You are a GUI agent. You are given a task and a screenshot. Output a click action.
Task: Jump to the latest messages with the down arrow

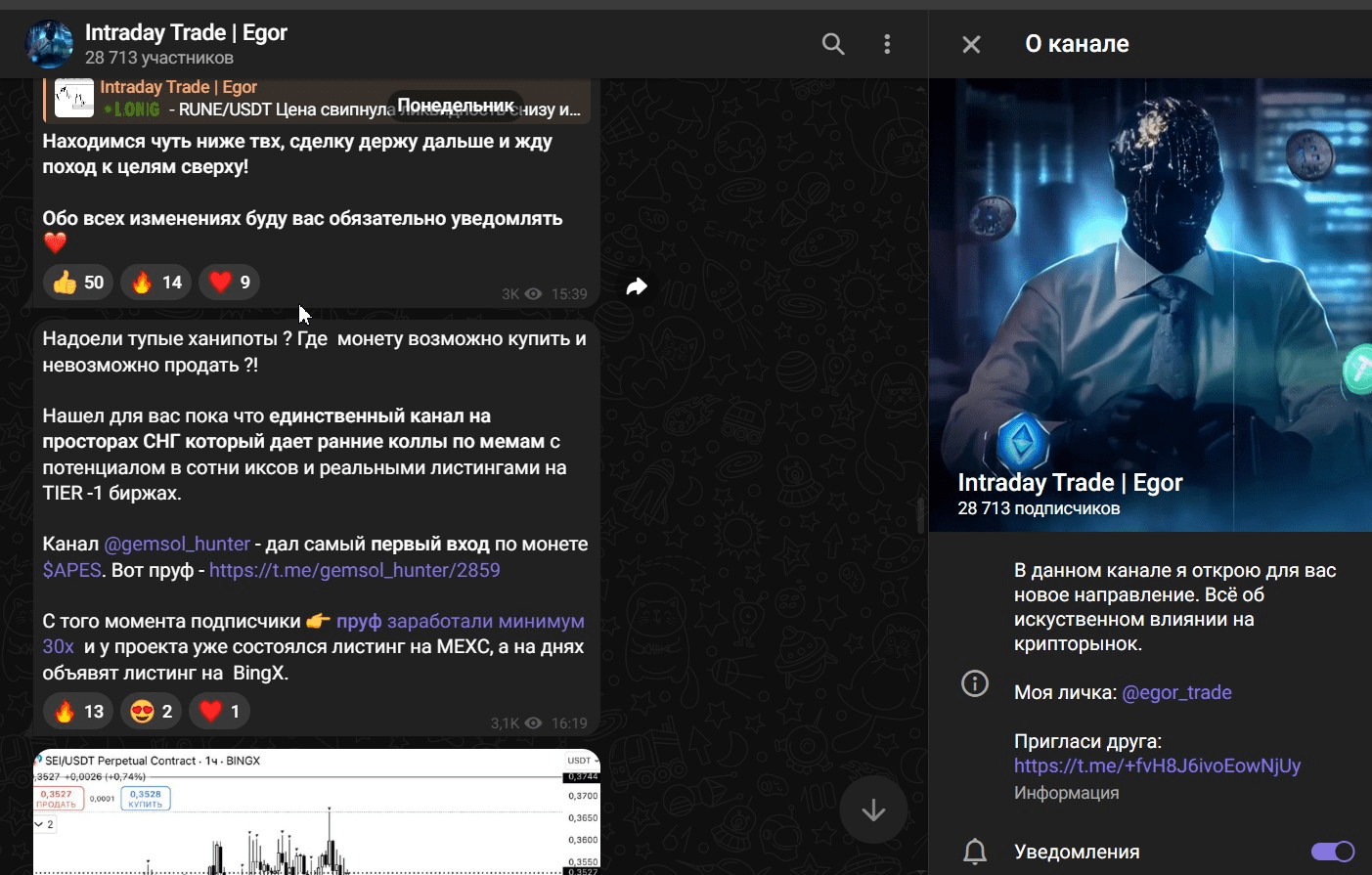coord(873,809)
